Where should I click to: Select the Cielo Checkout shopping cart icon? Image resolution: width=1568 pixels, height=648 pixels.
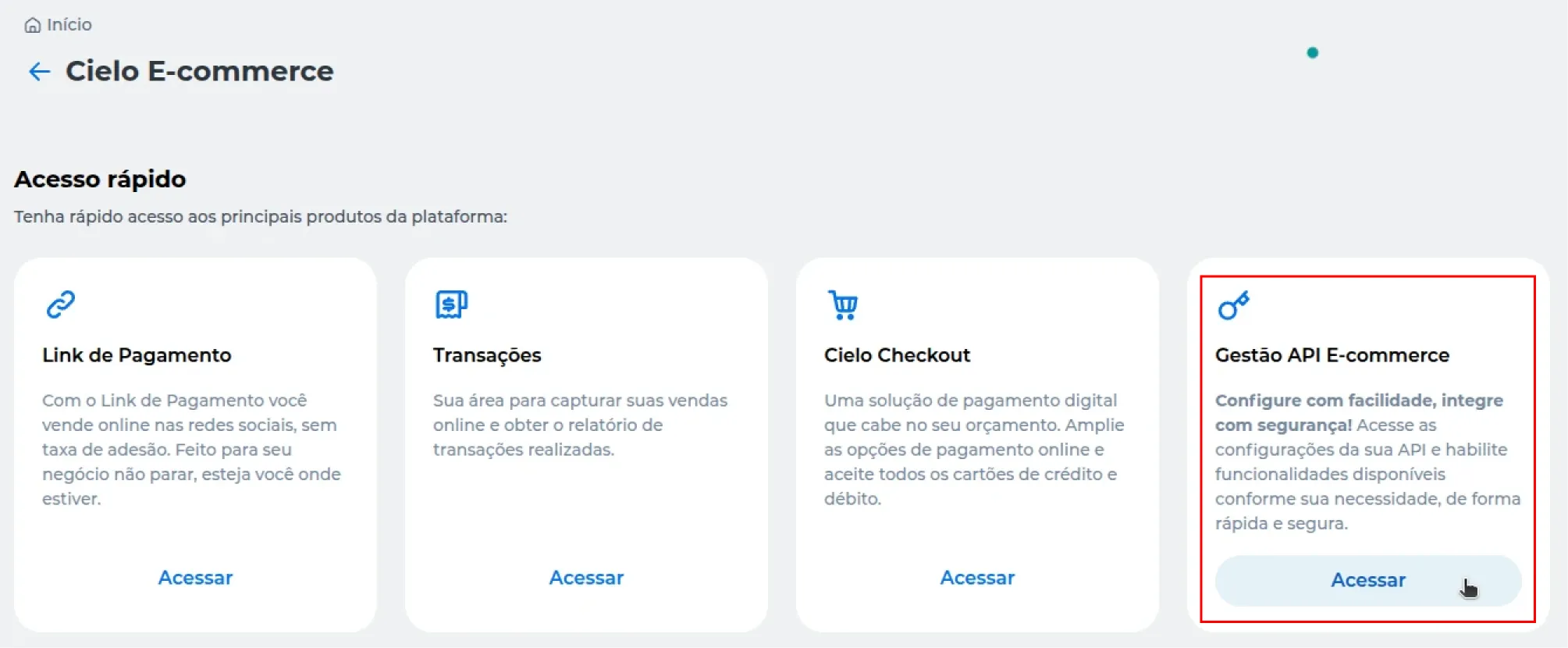(842, 305)
